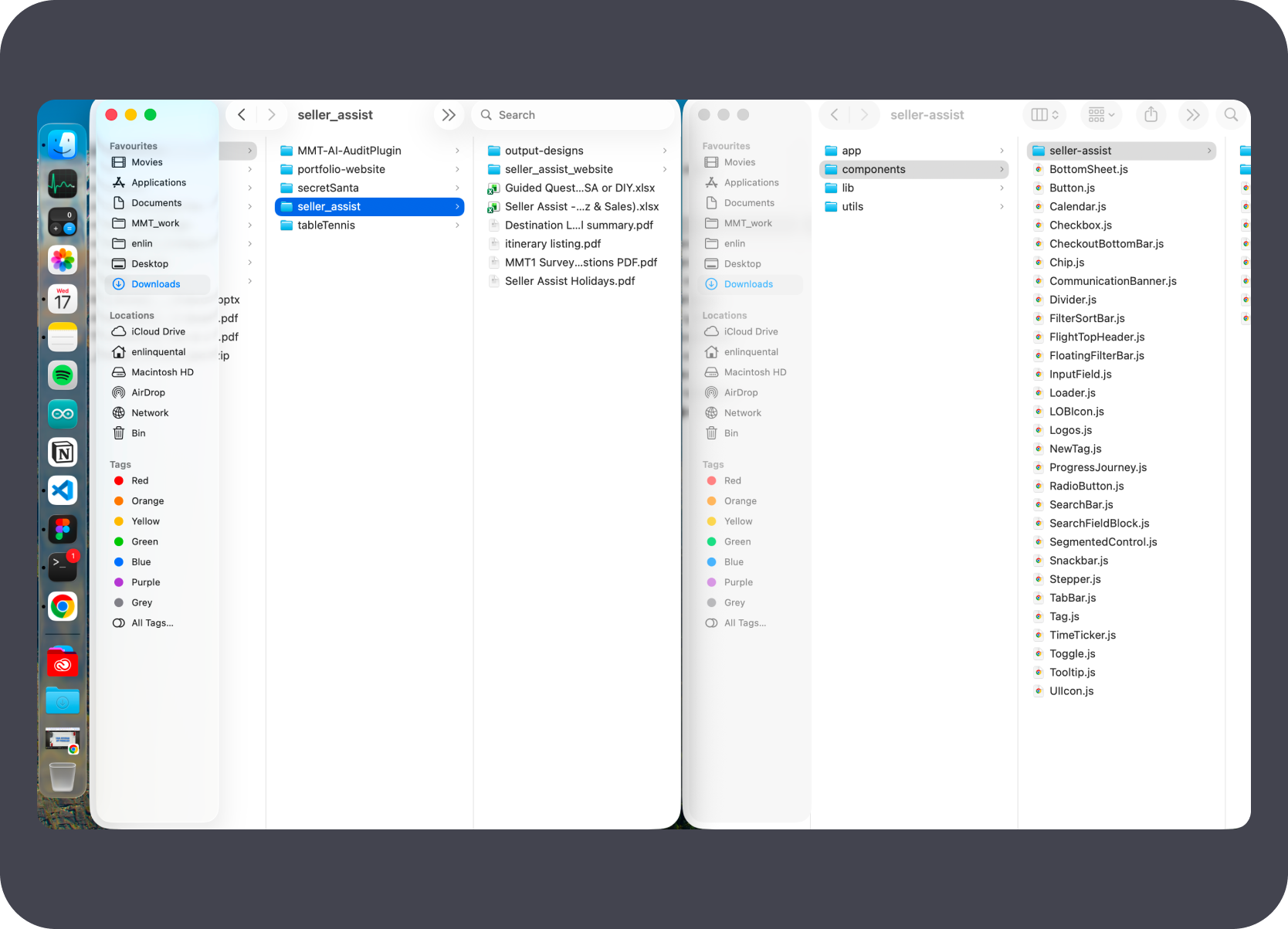The height and width of the screenshot is (929, 1288).
Task: Open Finder from the Dock
Action: click(x=63, y=144)
